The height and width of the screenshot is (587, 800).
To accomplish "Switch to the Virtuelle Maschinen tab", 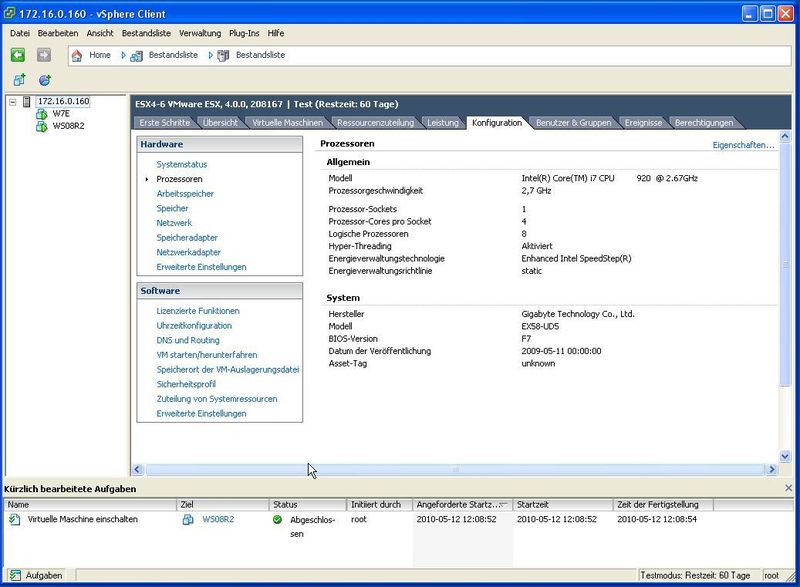I will (287, 123).
